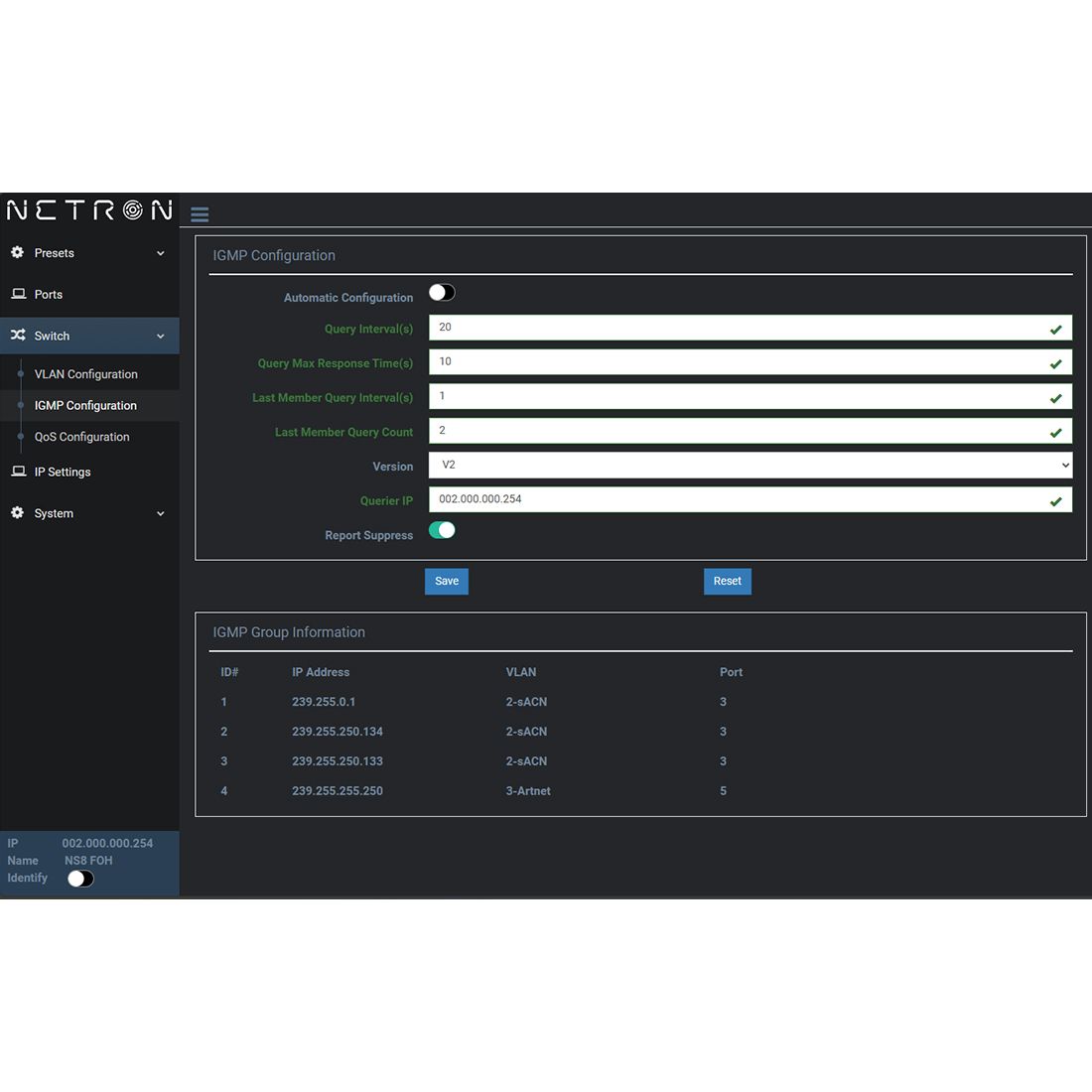1092x1092 pixels.
Task: Go to QoS Configuration
Action: pyautogui.click(x=82, y=437)
